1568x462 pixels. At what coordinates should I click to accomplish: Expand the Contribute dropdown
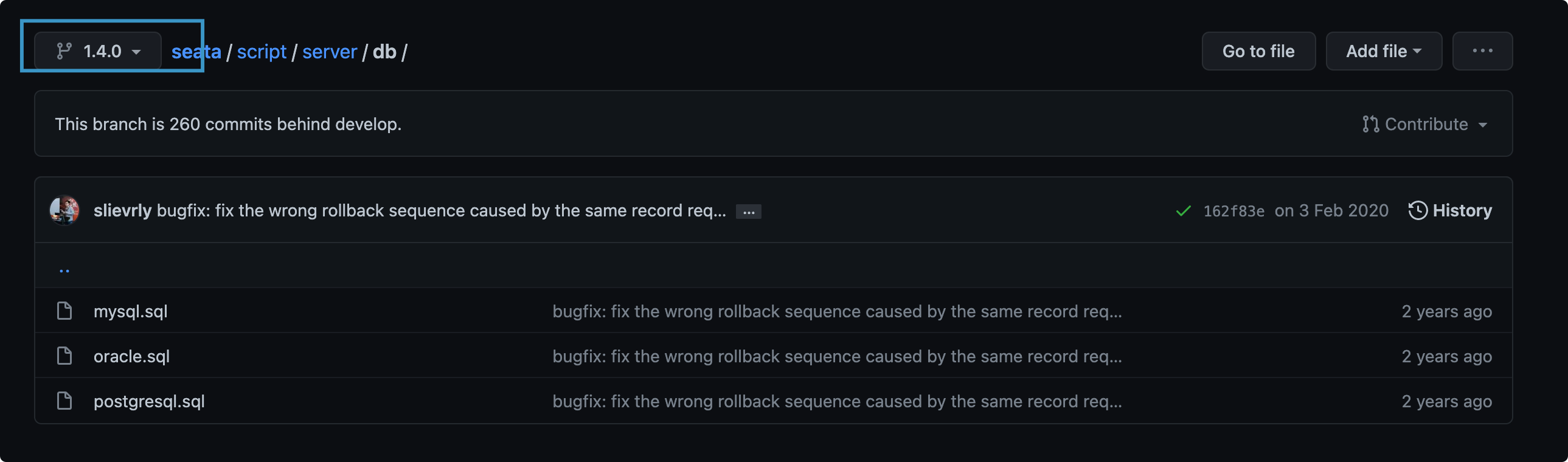coord(1424,124)
